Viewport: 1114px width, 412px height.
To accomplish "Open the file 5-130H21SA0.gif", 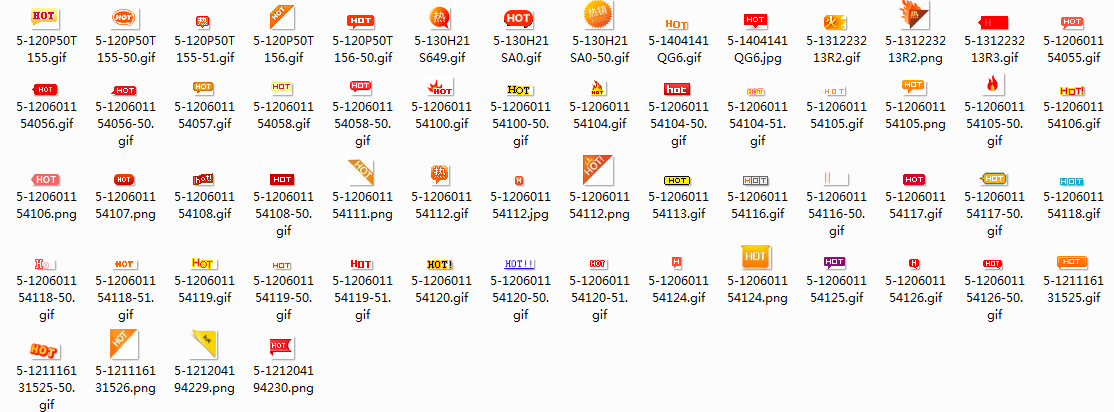I will [x=518, y=17].
